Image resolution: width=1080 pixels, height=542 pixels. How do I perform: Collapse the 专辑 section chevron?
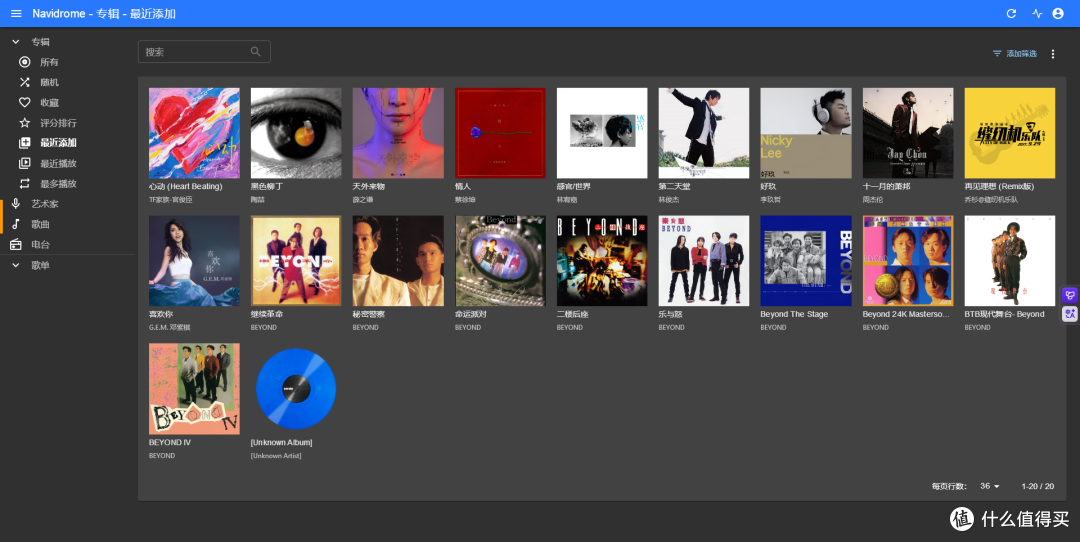click(x=16, y=42)
